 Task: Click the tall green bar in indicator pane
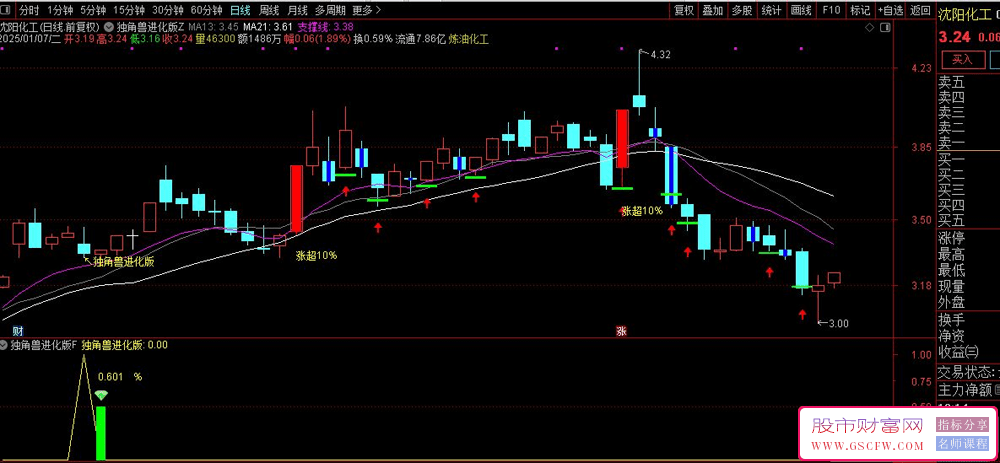click(101, 433)
